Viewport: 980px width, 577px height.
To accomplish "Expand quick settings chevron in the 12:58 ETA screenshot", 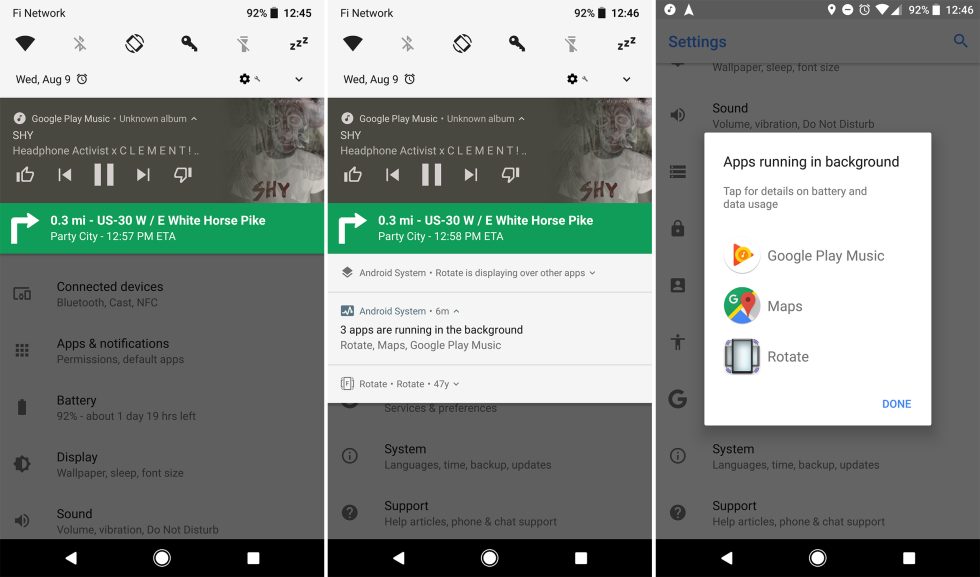I will point(626,79).
